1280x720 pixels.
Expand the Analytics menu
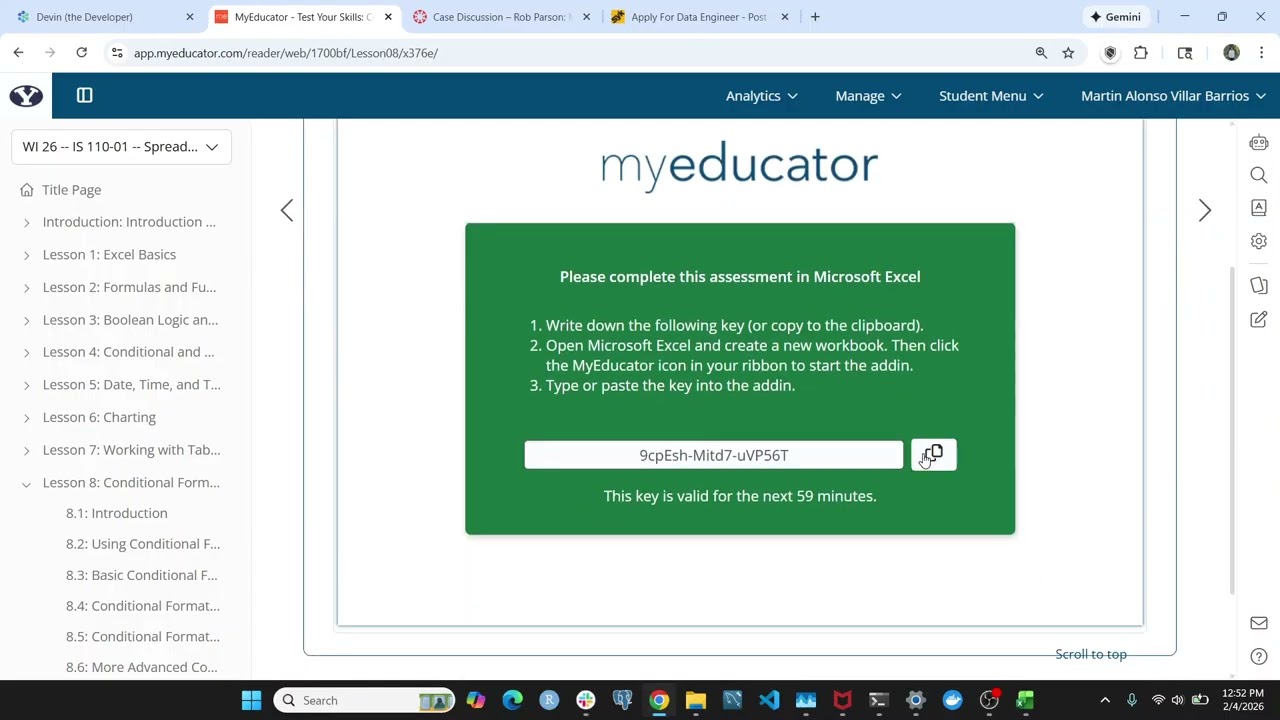tap(761, 96)
